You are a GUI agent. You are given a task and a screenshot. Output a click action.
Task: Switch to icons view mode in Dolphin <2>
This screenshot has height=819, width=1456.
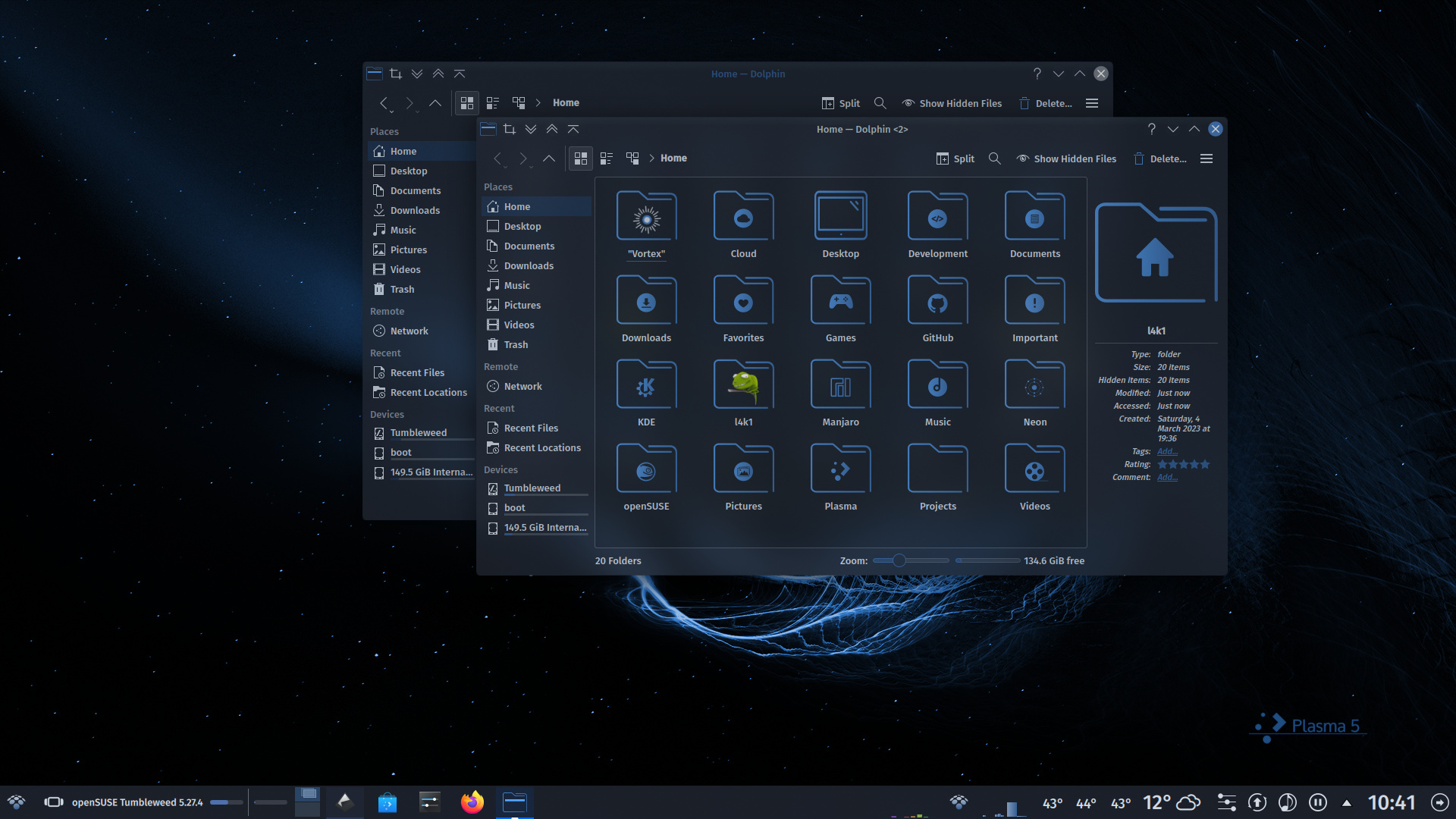click(581, 158)
